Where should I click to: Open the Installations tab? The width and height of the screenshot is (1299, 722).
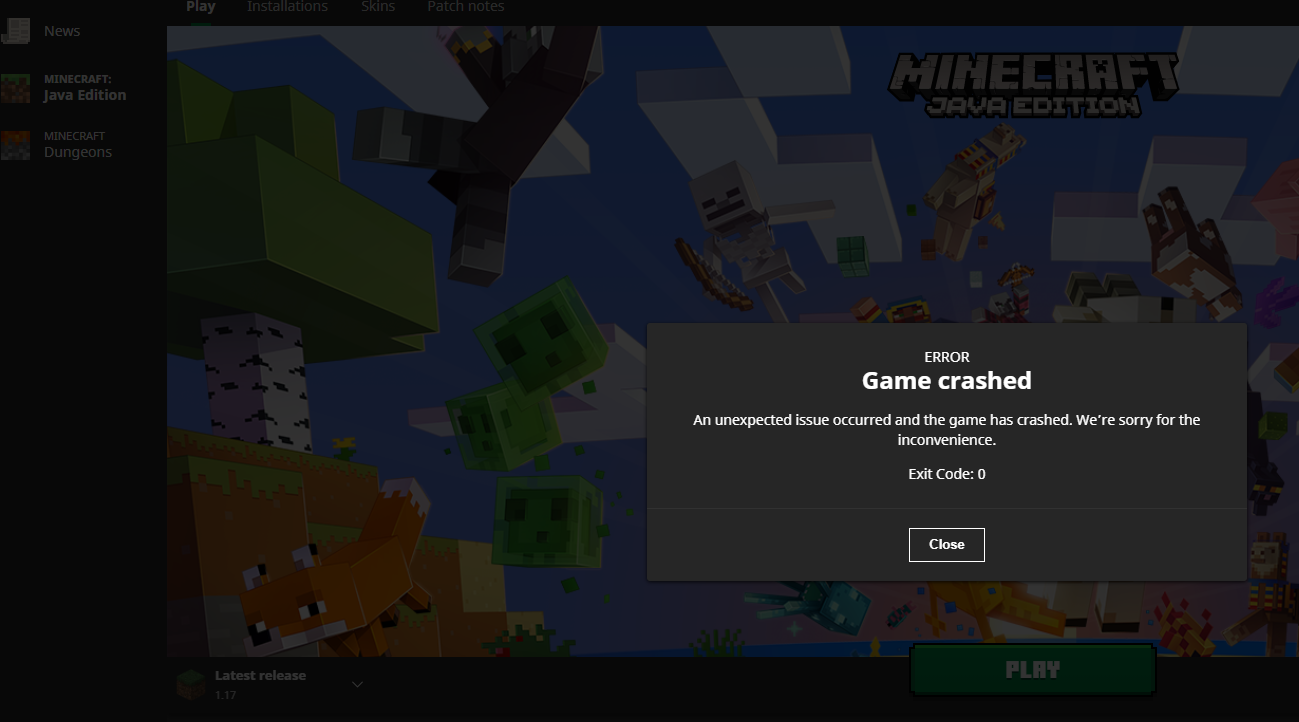click(x=288, y=7)
